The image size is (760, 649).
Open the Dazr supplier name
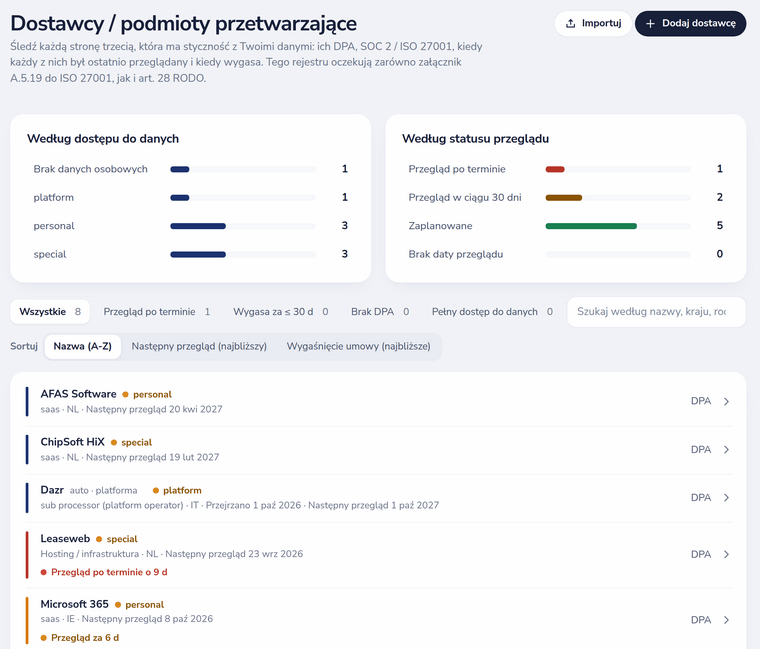coord(52,490)
